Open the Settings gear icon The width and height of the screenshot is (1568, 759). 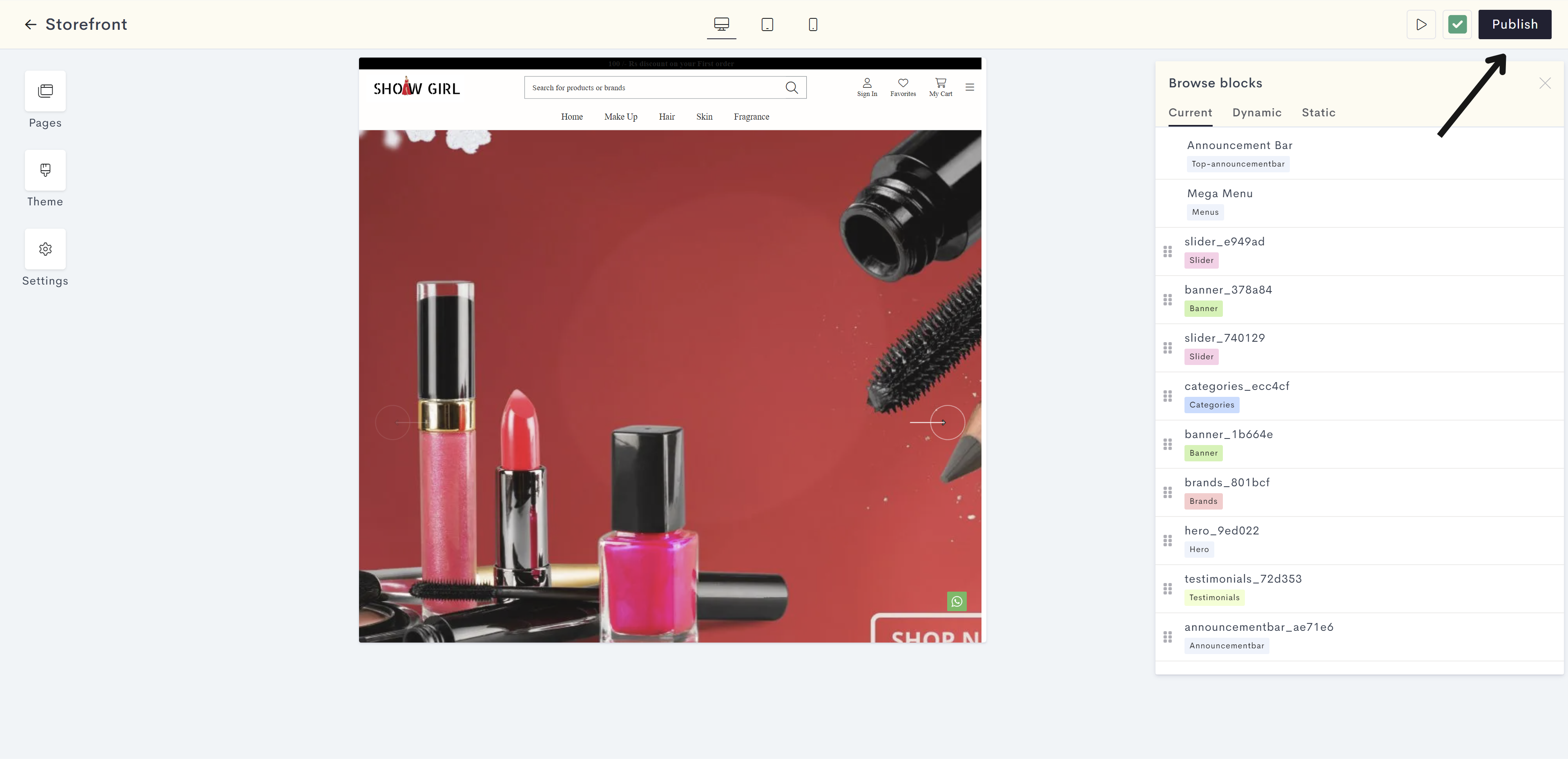pos(45,249)
